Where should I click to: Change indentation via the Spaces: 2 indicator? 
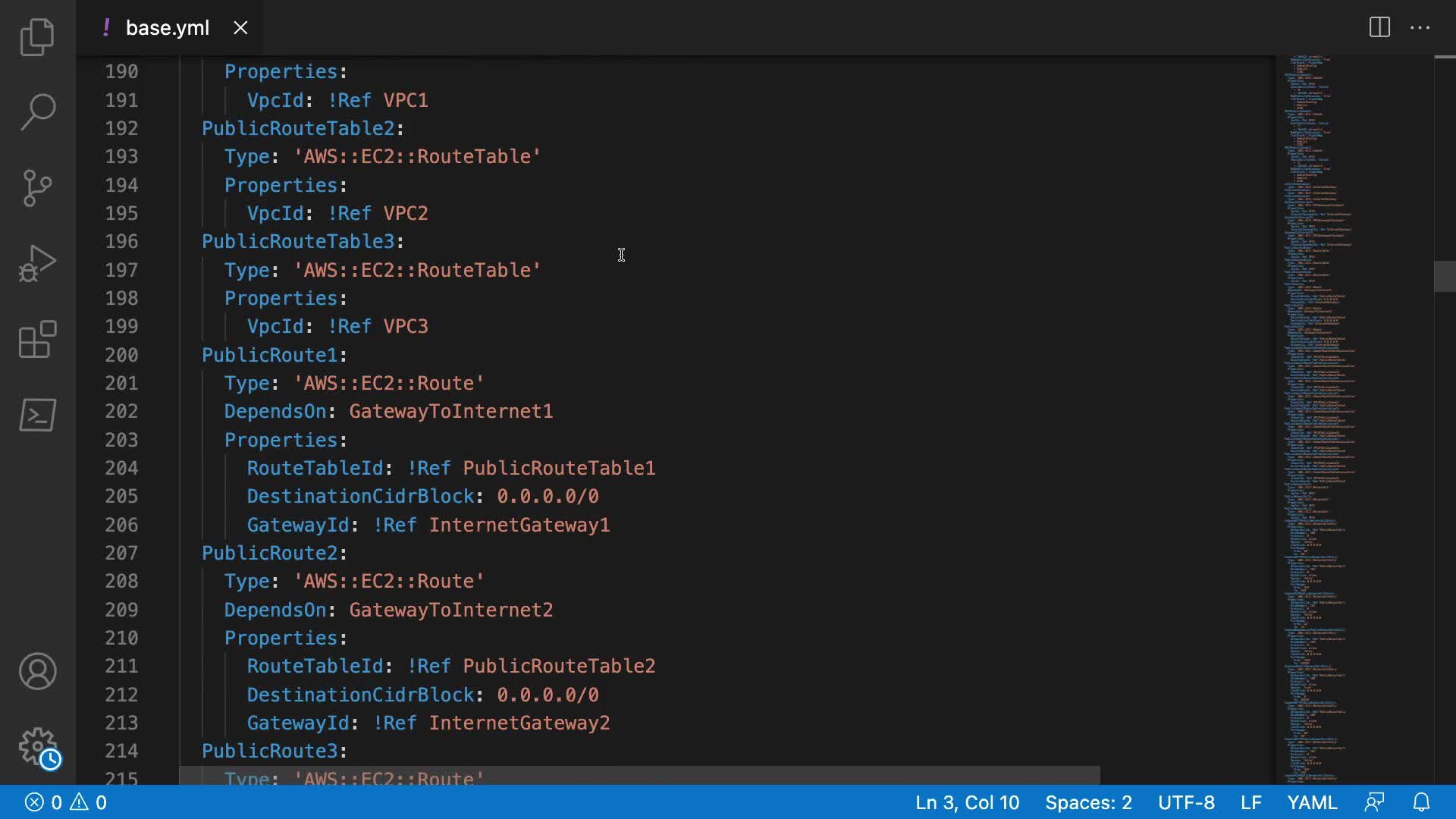click(x=1088, y=802)
